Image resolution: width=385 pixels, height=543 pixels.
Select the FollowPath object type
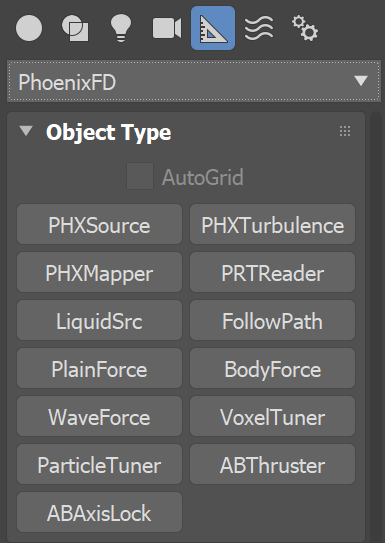(x=272, y=320)
